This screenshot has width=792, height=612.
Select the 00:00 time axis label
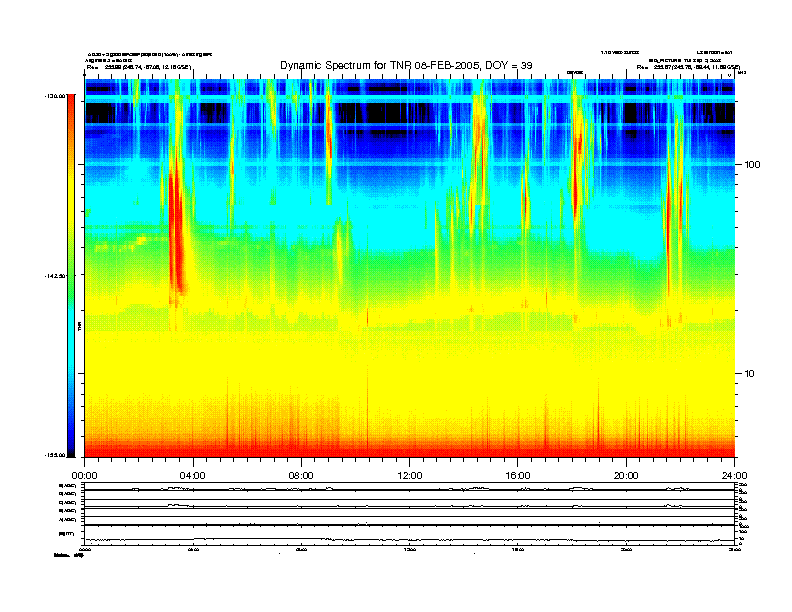[x=85, y=476]
